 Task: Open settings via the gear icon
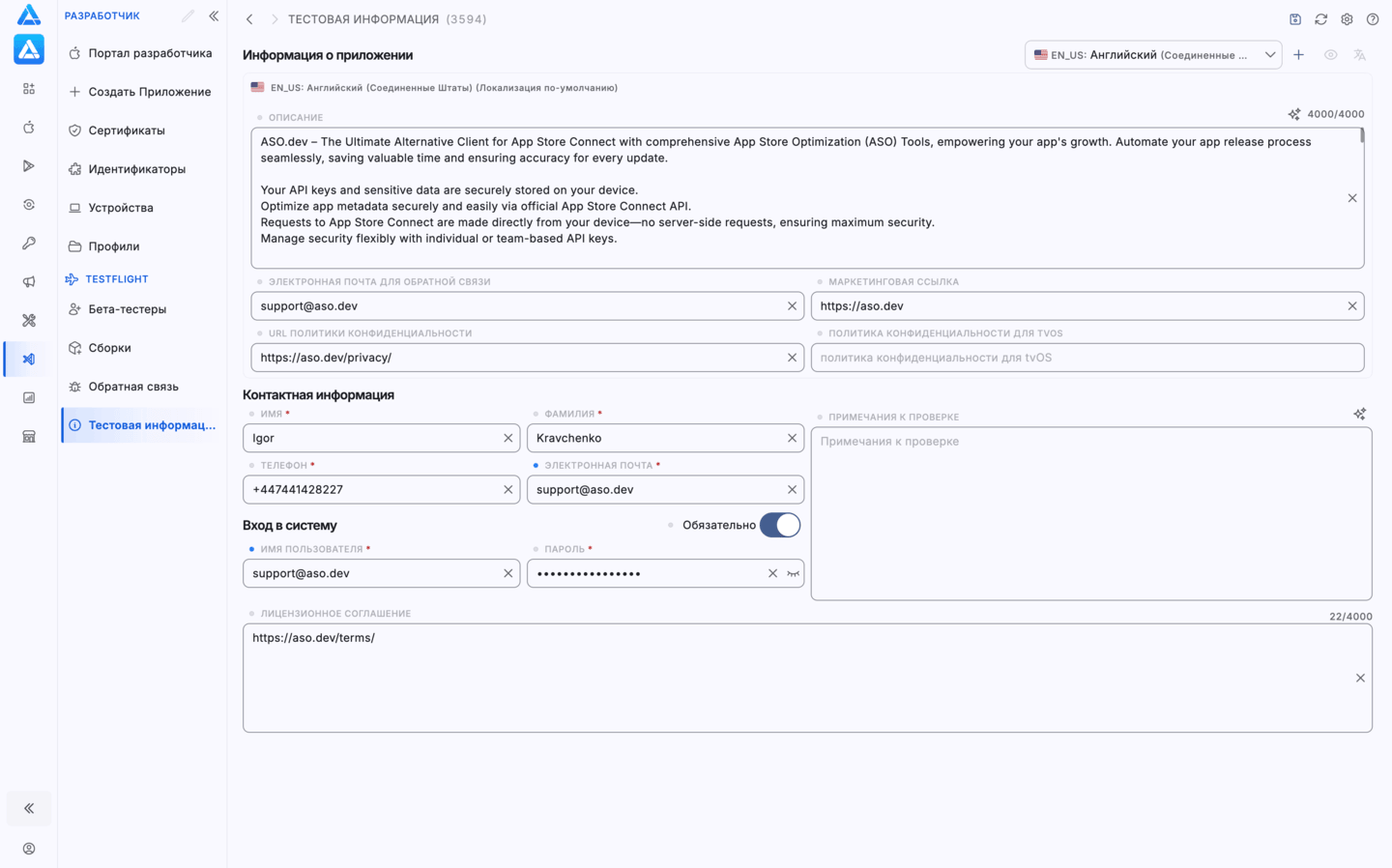(1347, 19)
